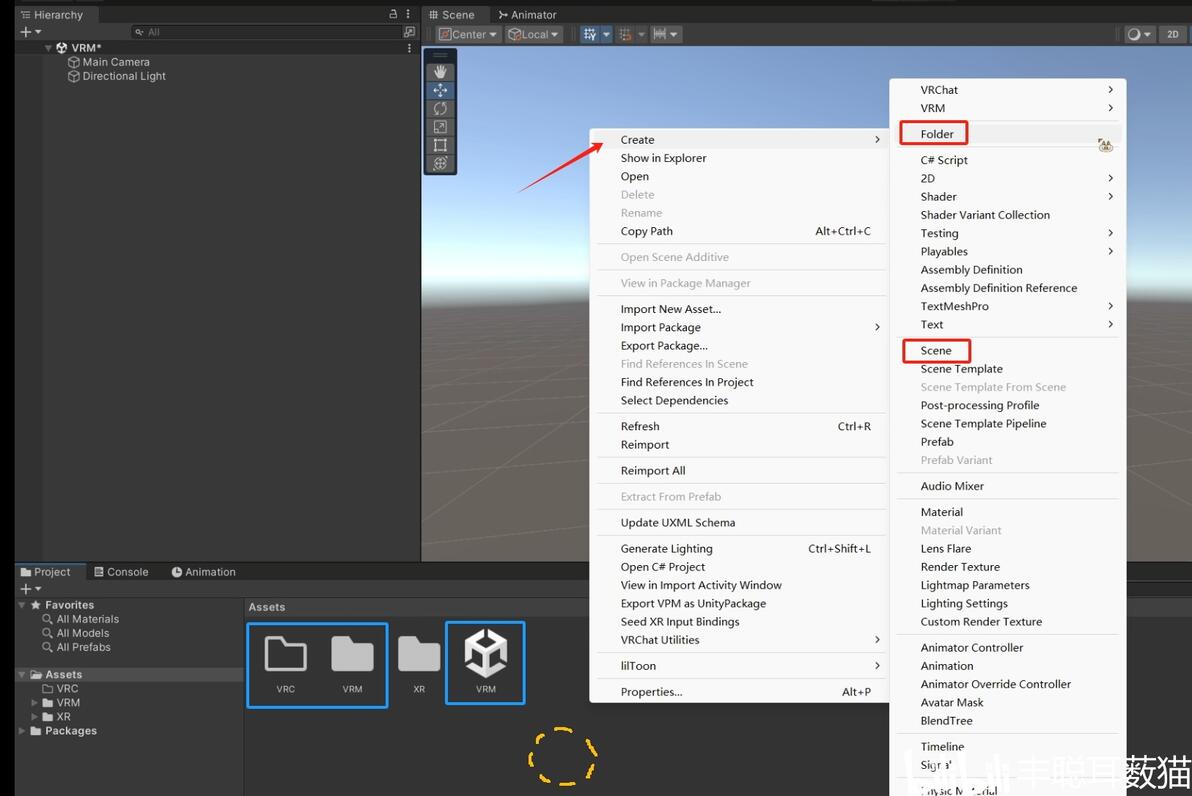Select the Transform tool in scene toolbar
Viewport: 1192px width, 796px height.
440,163
